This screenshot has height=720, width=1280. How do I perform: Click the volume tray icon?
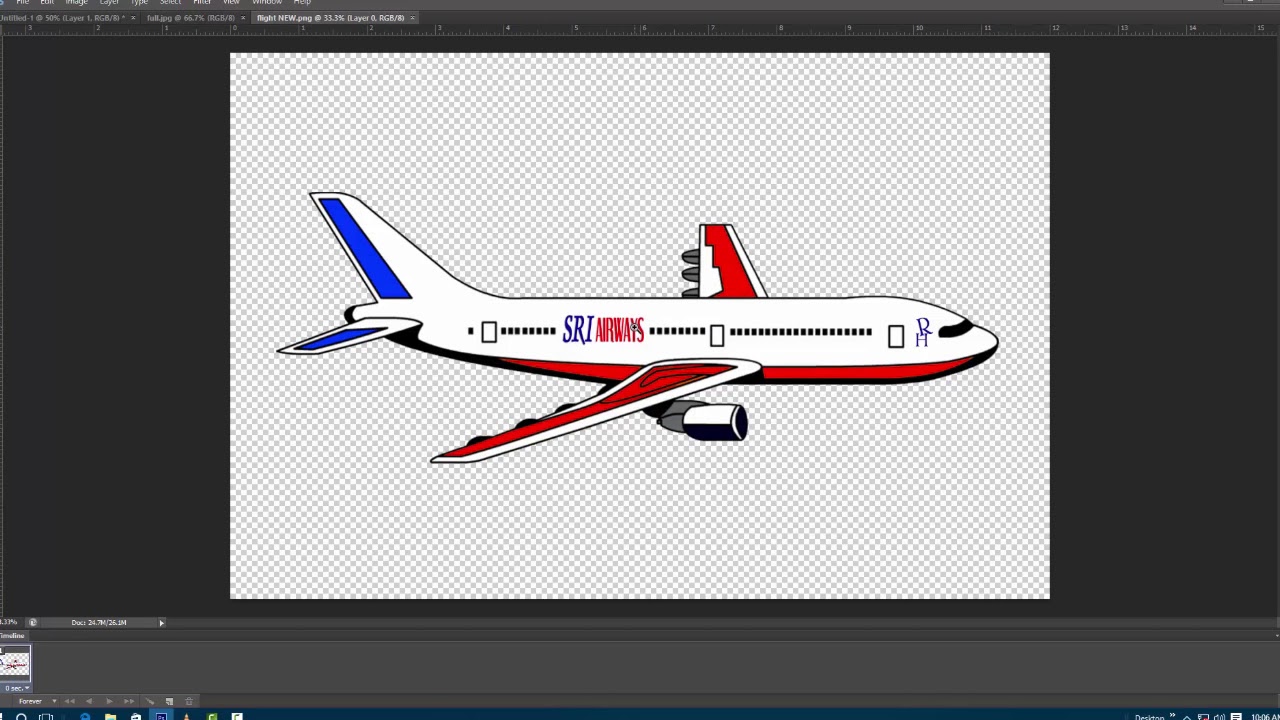coord(1219,717)
